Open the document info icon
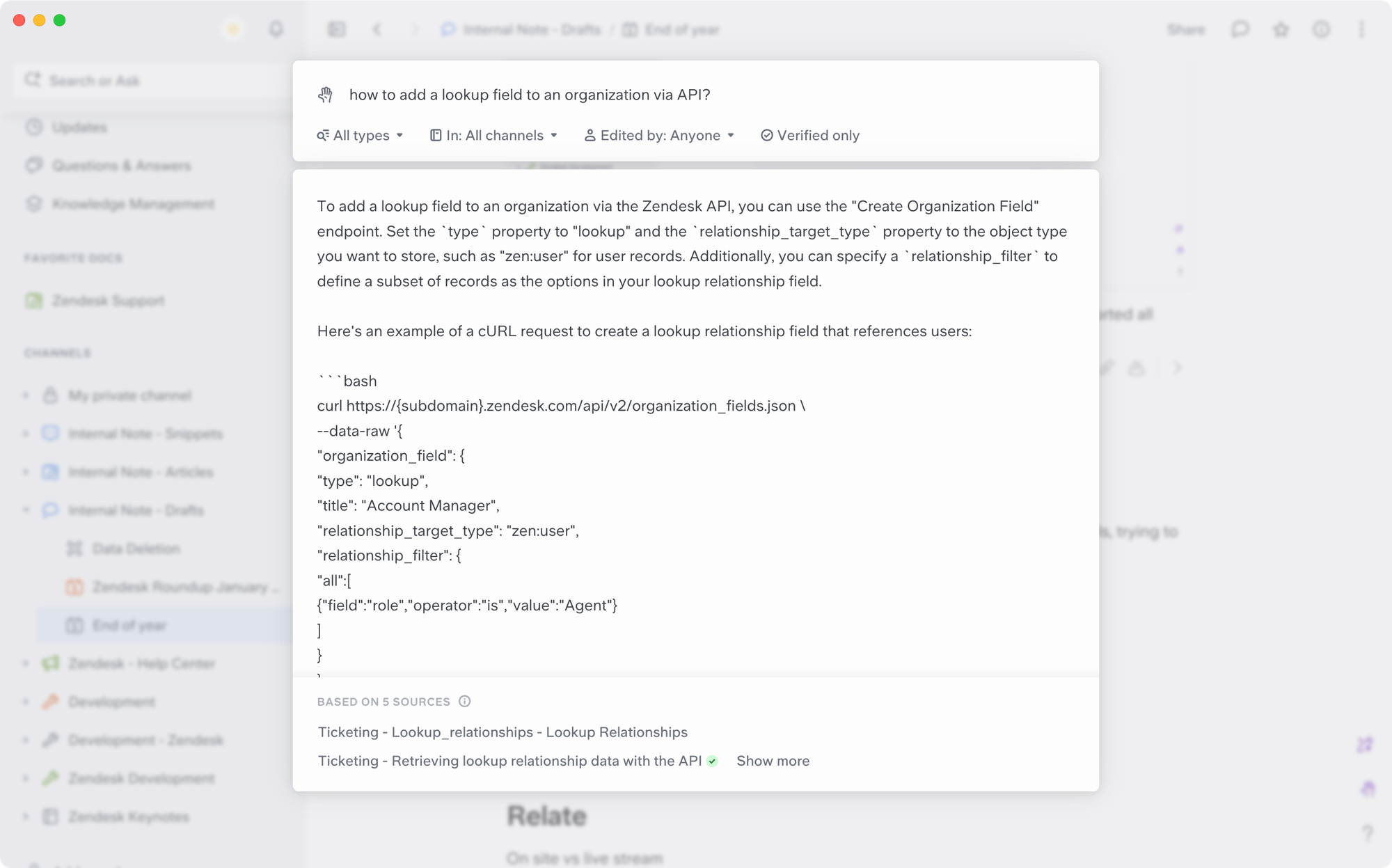The image size is (1392, 868). [1321, 29]
